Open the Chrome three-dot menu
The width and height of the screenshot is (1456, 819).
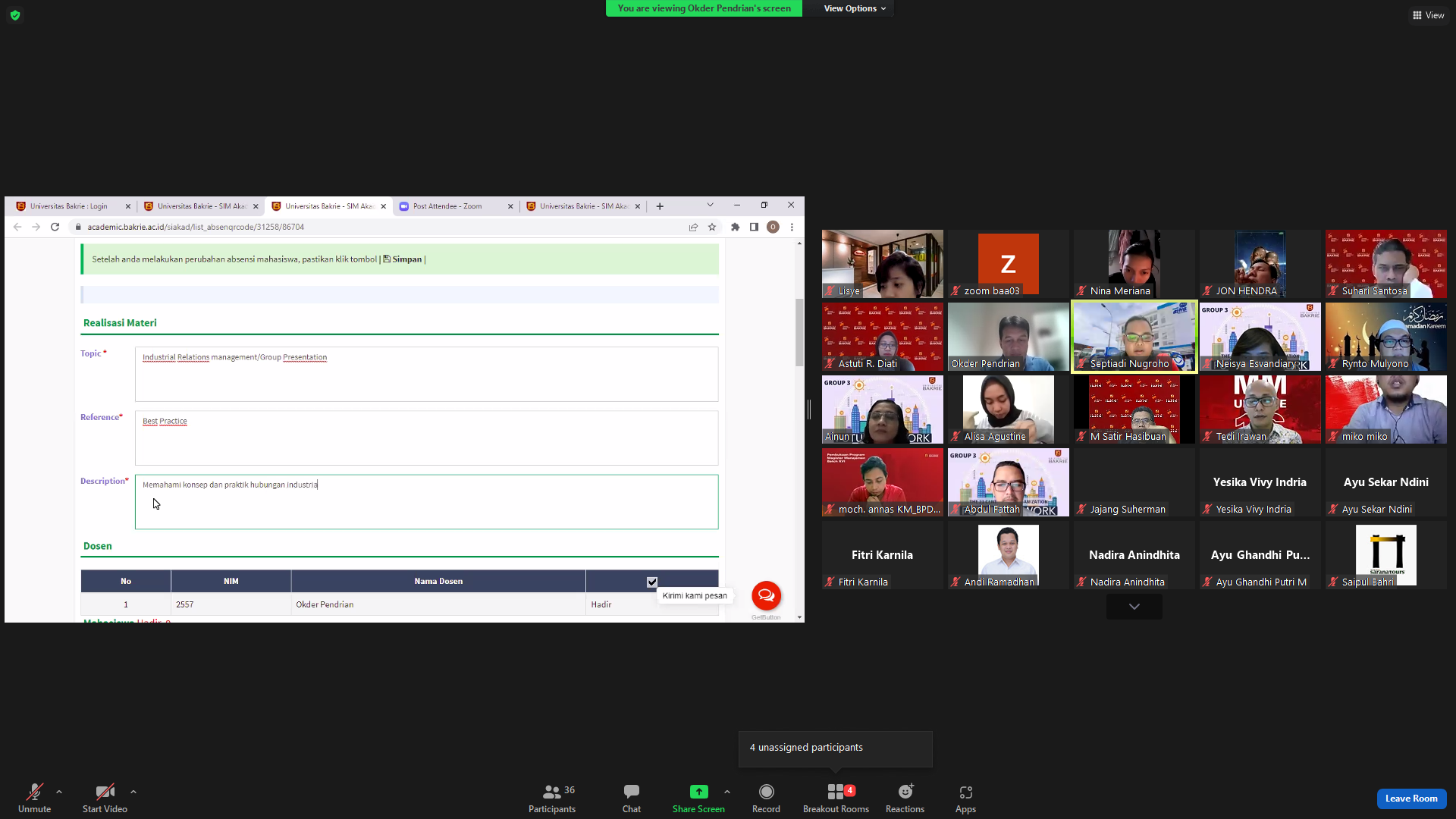point(792,227)
